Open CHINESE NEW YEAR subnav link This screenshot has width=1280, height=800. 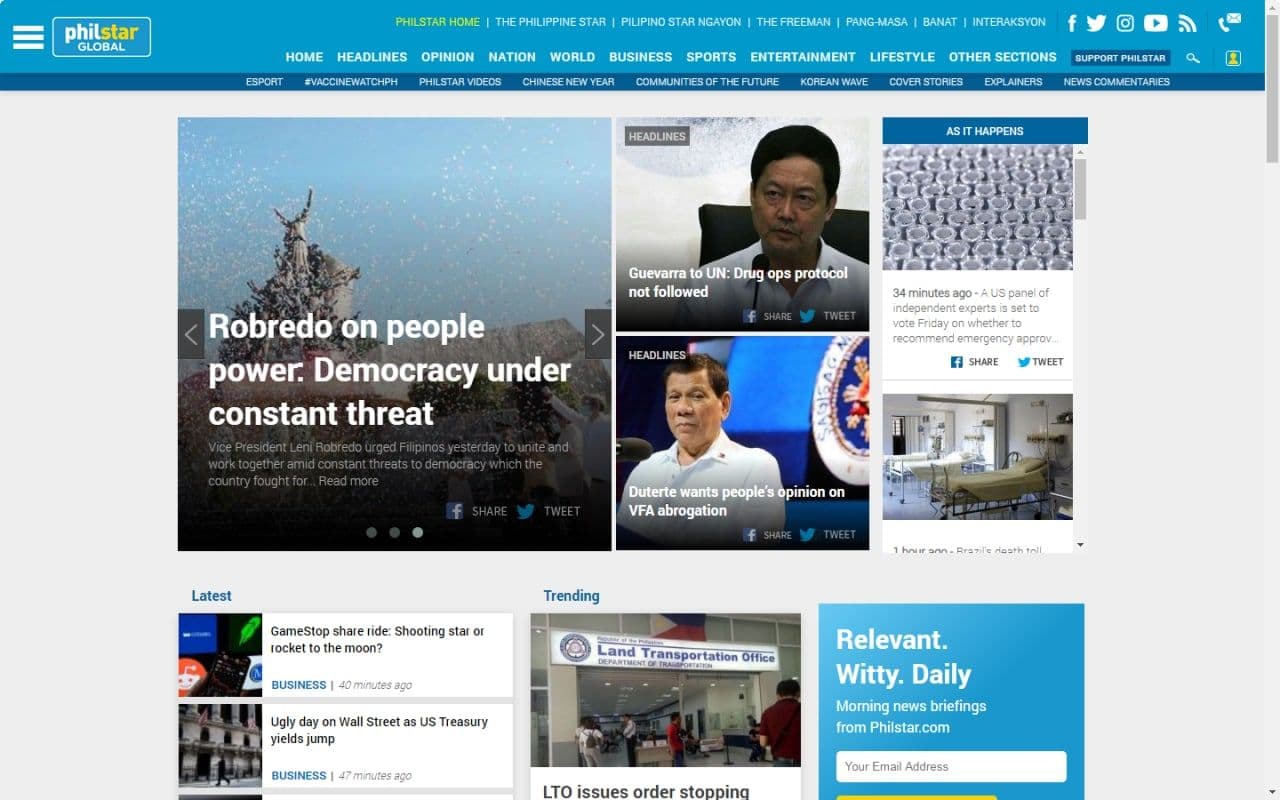568,82
